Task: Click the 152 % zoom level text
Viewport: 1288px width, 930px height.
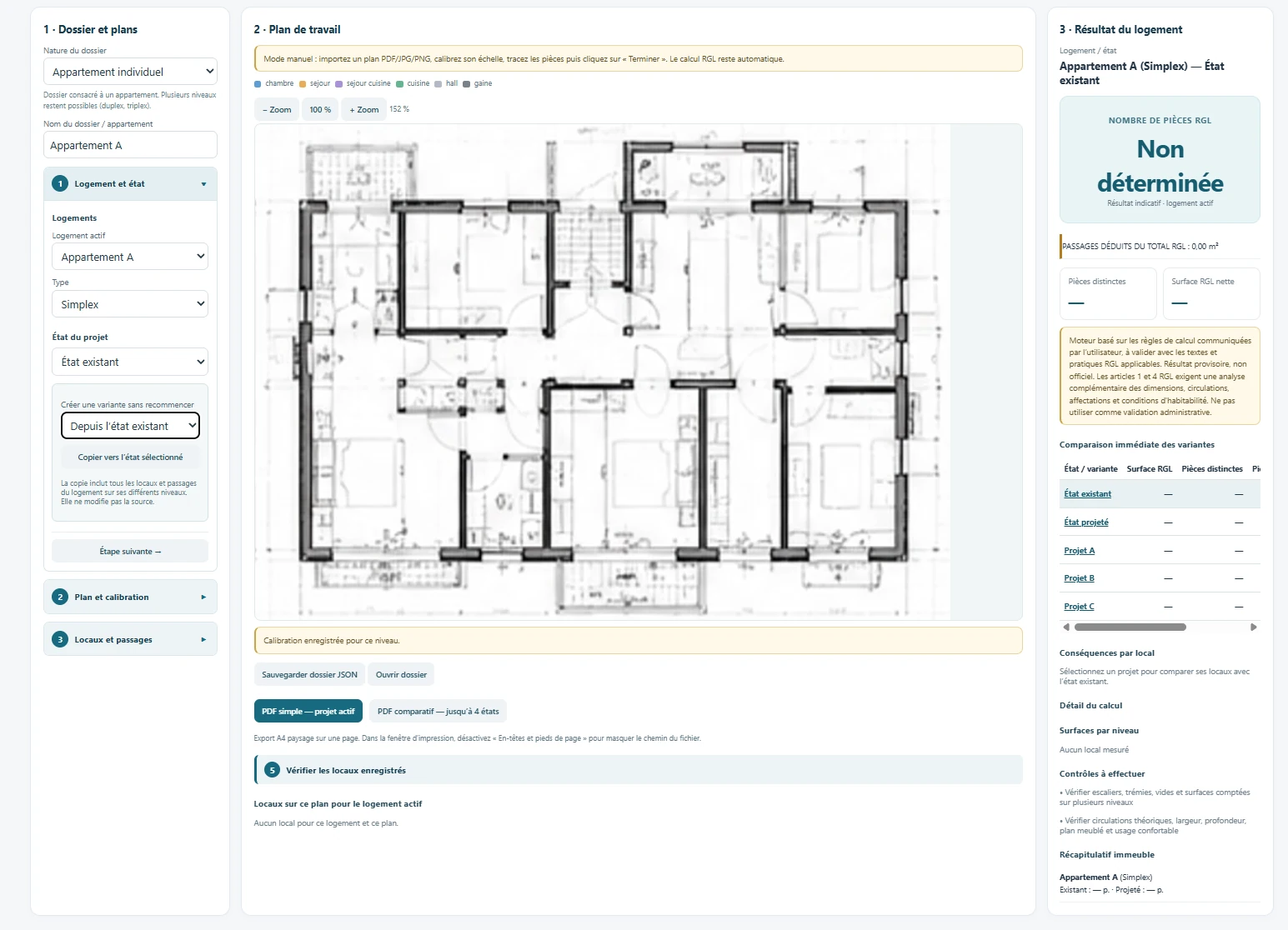Action: tap(399, 109)
